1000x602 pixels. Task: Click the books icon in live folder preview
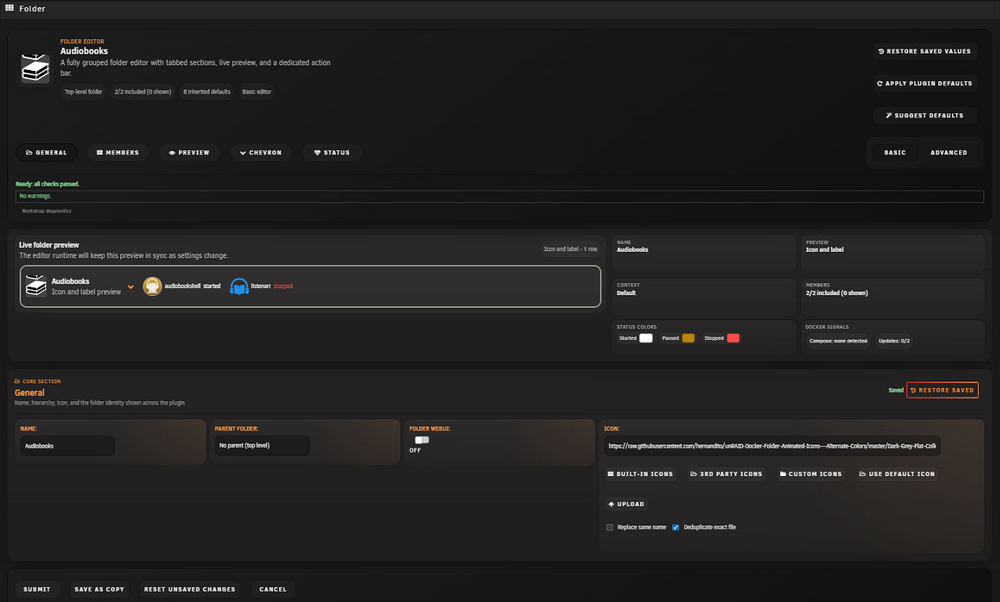pyautogui.click(x=36, y=286)
